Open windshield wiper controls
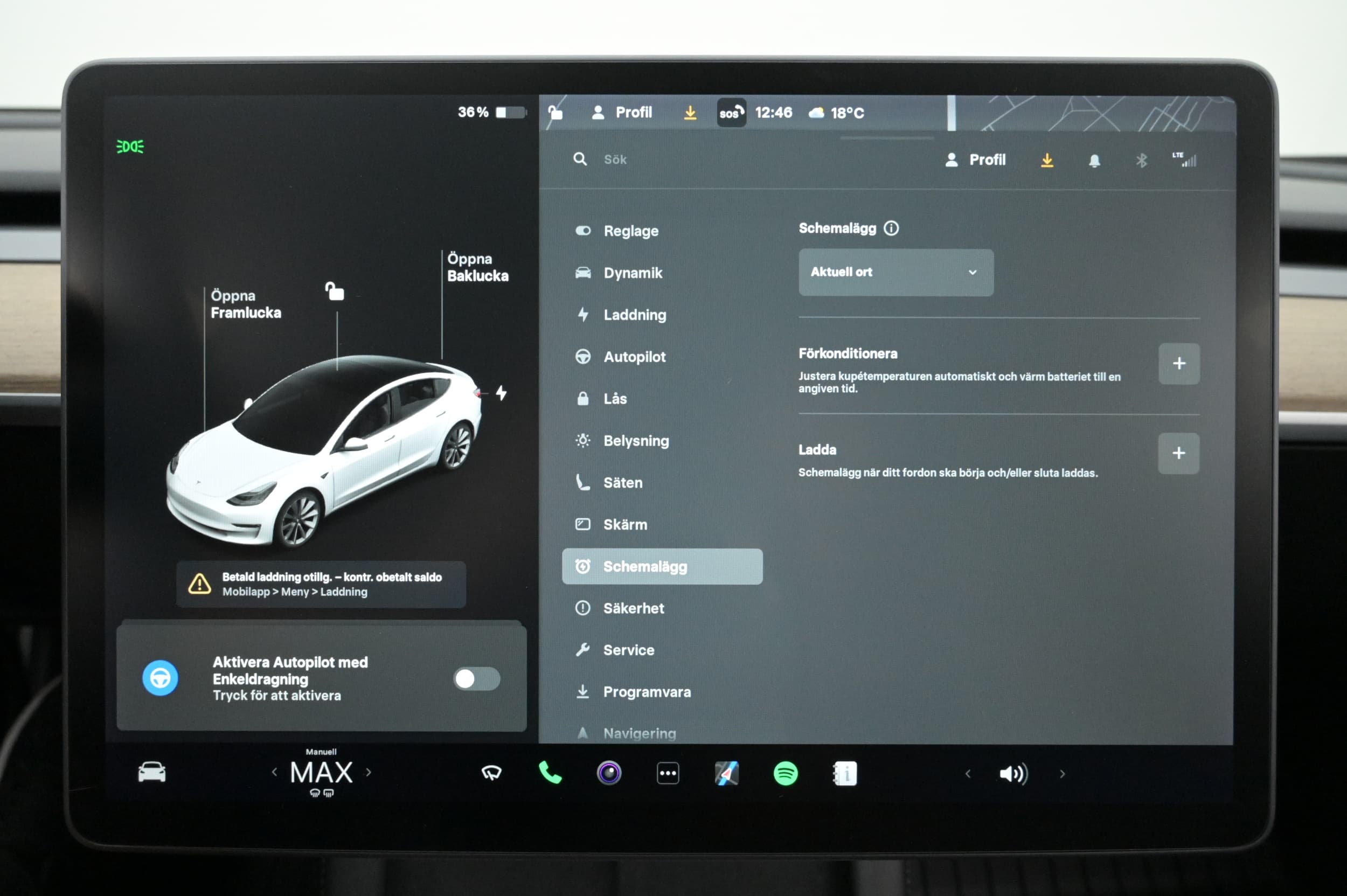This screenshot has height=896, width=1347. click(491, 773)
